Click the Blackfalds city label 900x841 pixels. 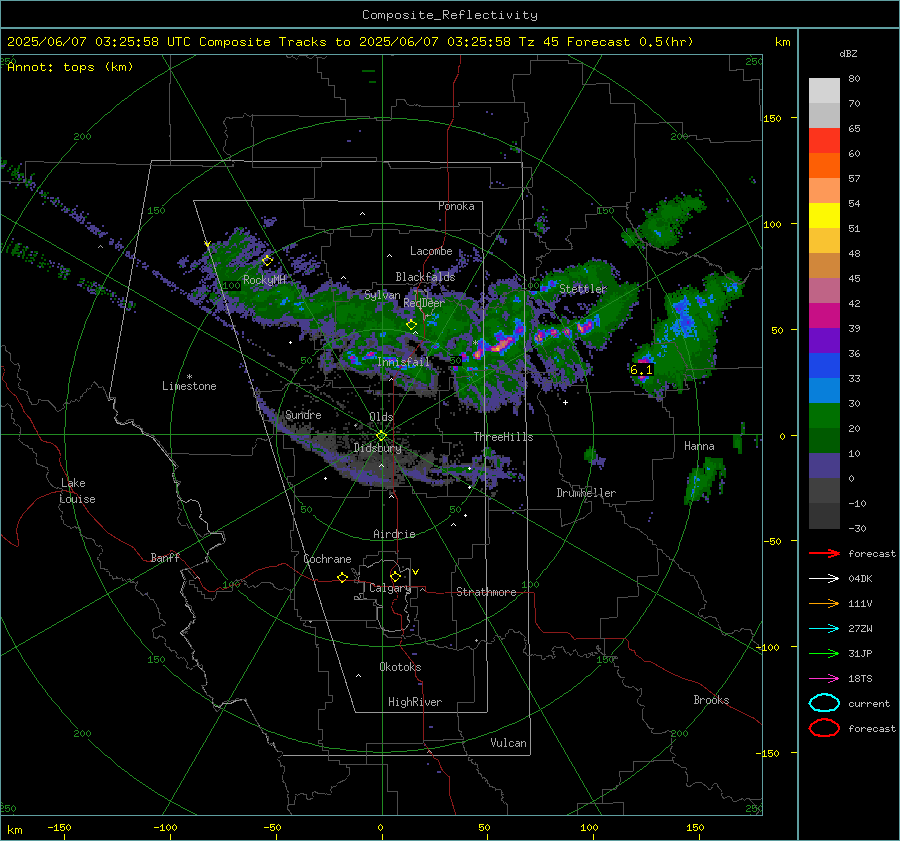pyautogui.click(x=425, y=277)
